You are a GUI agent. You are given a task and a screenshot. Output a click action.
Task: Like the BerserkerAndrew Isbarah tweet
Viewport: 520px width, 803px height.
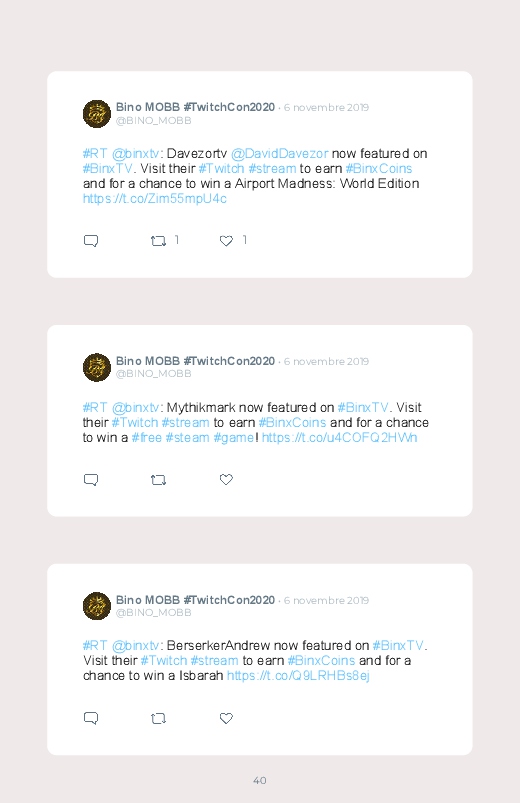(226, 718)
